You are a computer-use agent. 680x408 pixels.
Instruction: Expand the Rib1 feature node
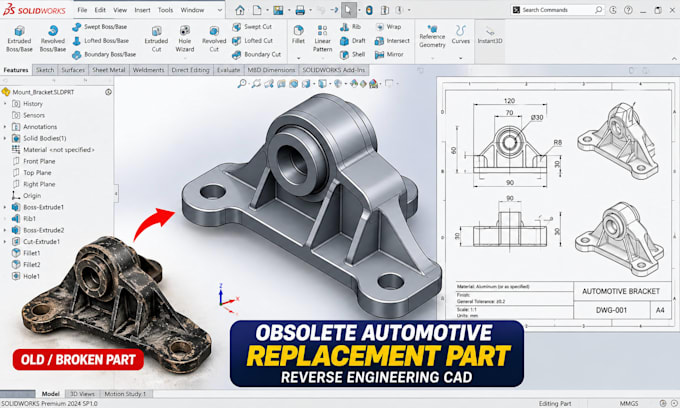[x=5, y=219]
